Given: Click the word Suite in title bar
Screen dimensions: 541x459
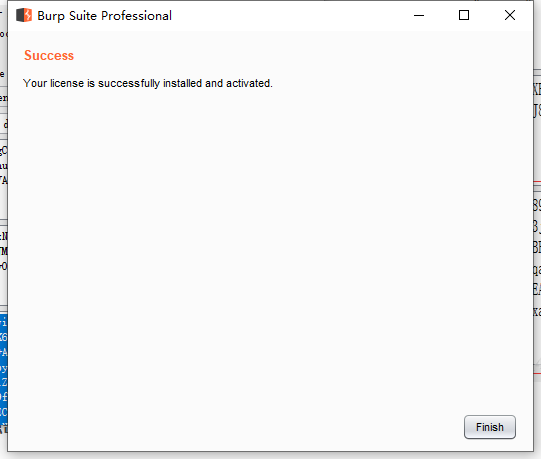Looking at the screenshot, I should 83,16.
